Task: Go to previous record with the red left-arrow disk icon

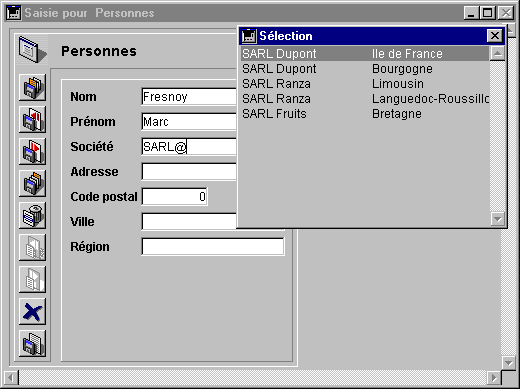Action: point(32,119)
